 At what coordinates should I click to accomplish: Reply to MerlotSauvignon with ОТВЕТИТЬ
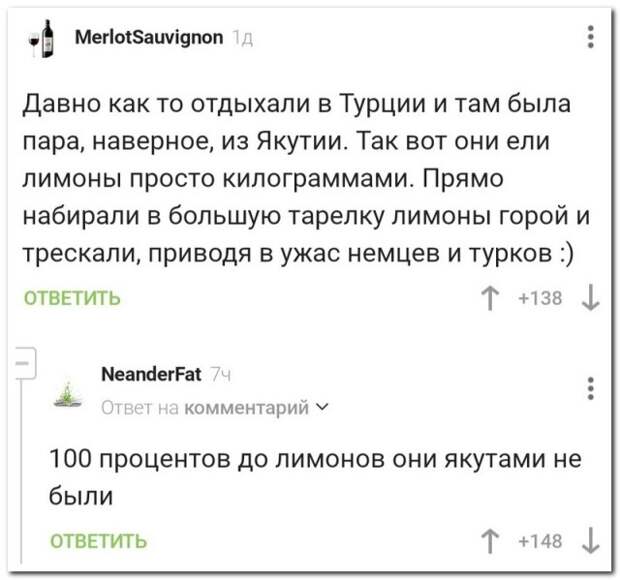(72, 298)
